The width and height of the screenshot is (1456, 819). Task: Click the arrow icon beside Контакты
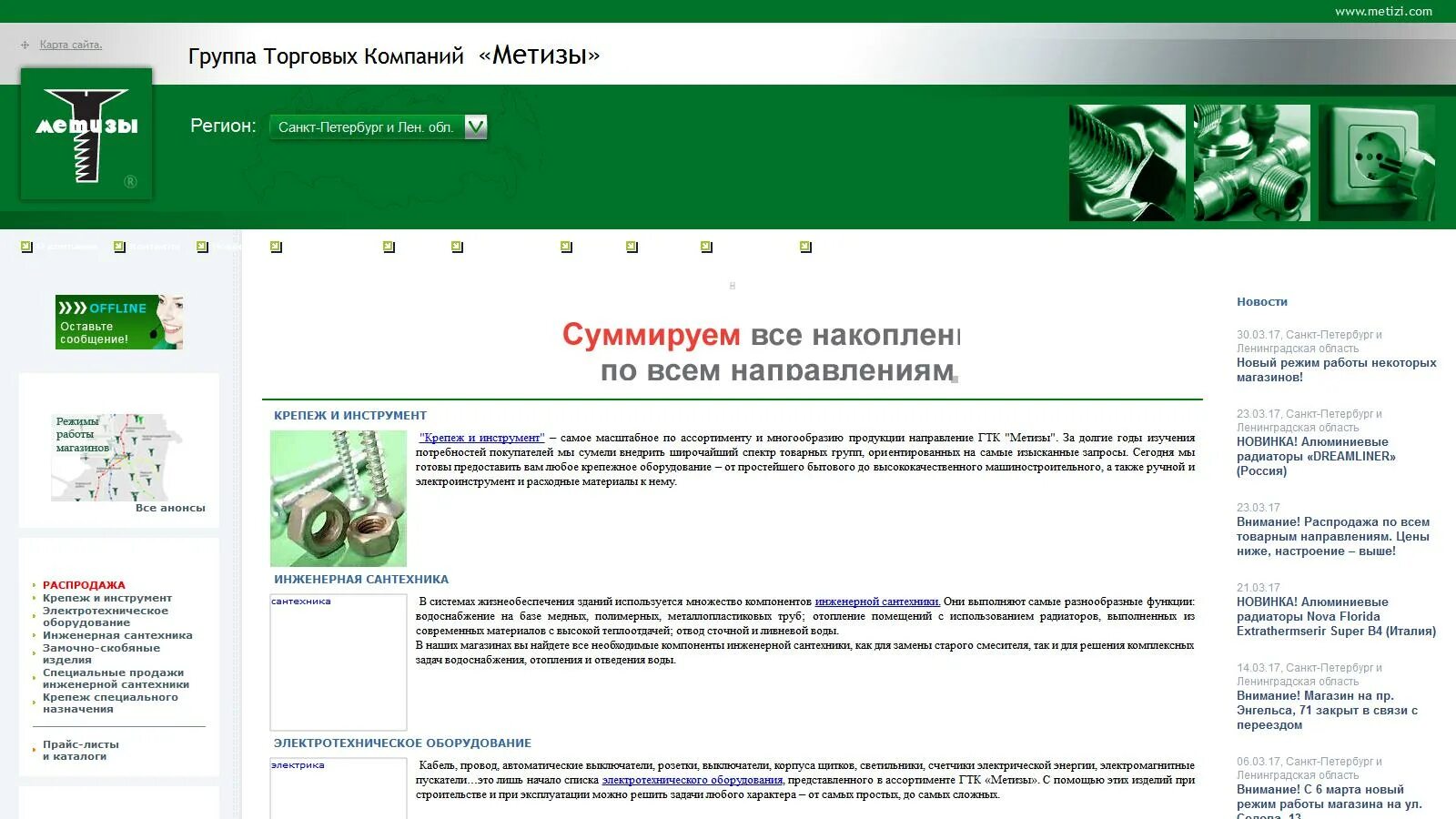[x=119, y=247]
